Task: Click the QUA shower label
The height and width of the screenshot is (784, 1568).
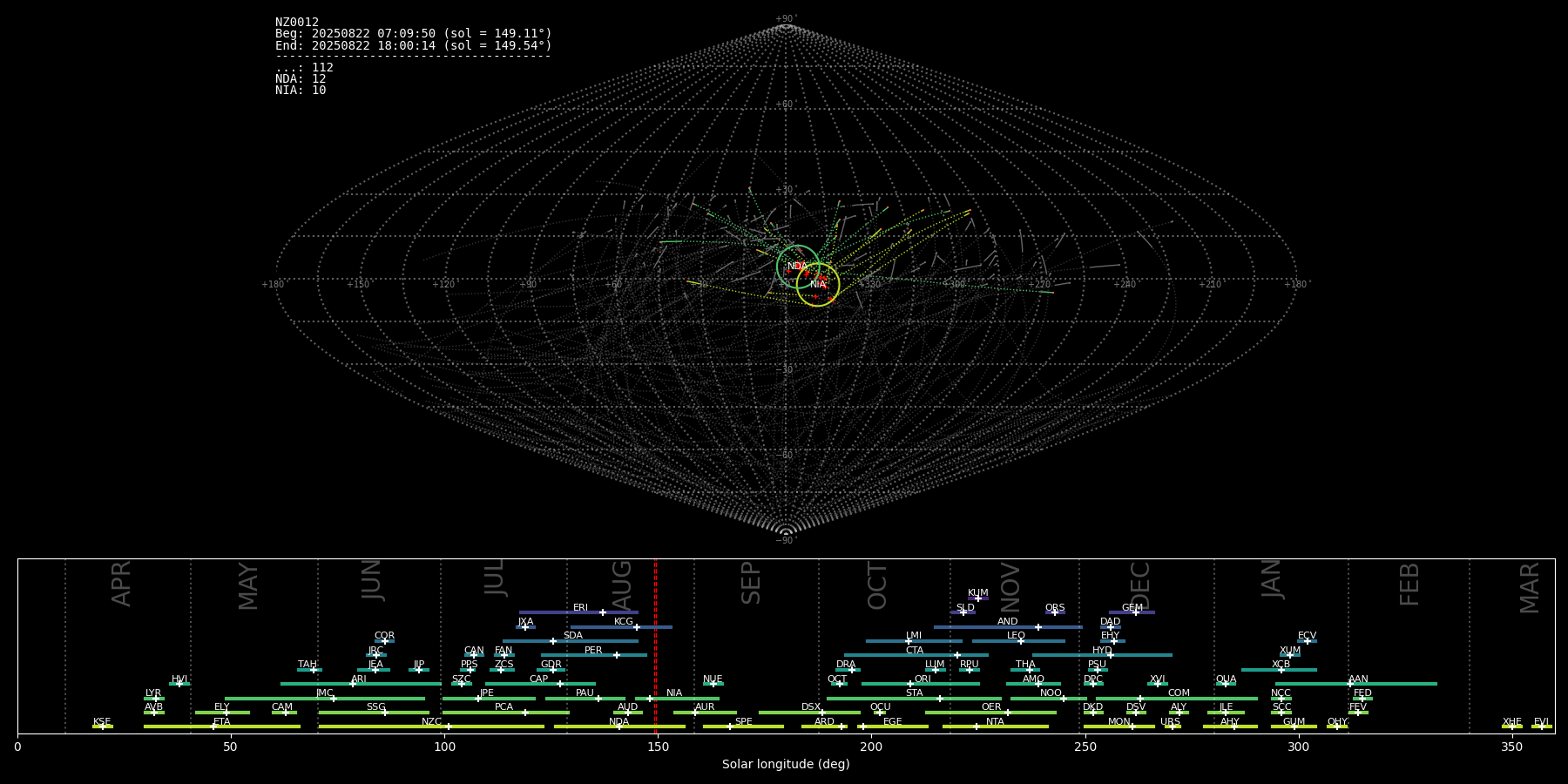Action: click(1226, 679)
